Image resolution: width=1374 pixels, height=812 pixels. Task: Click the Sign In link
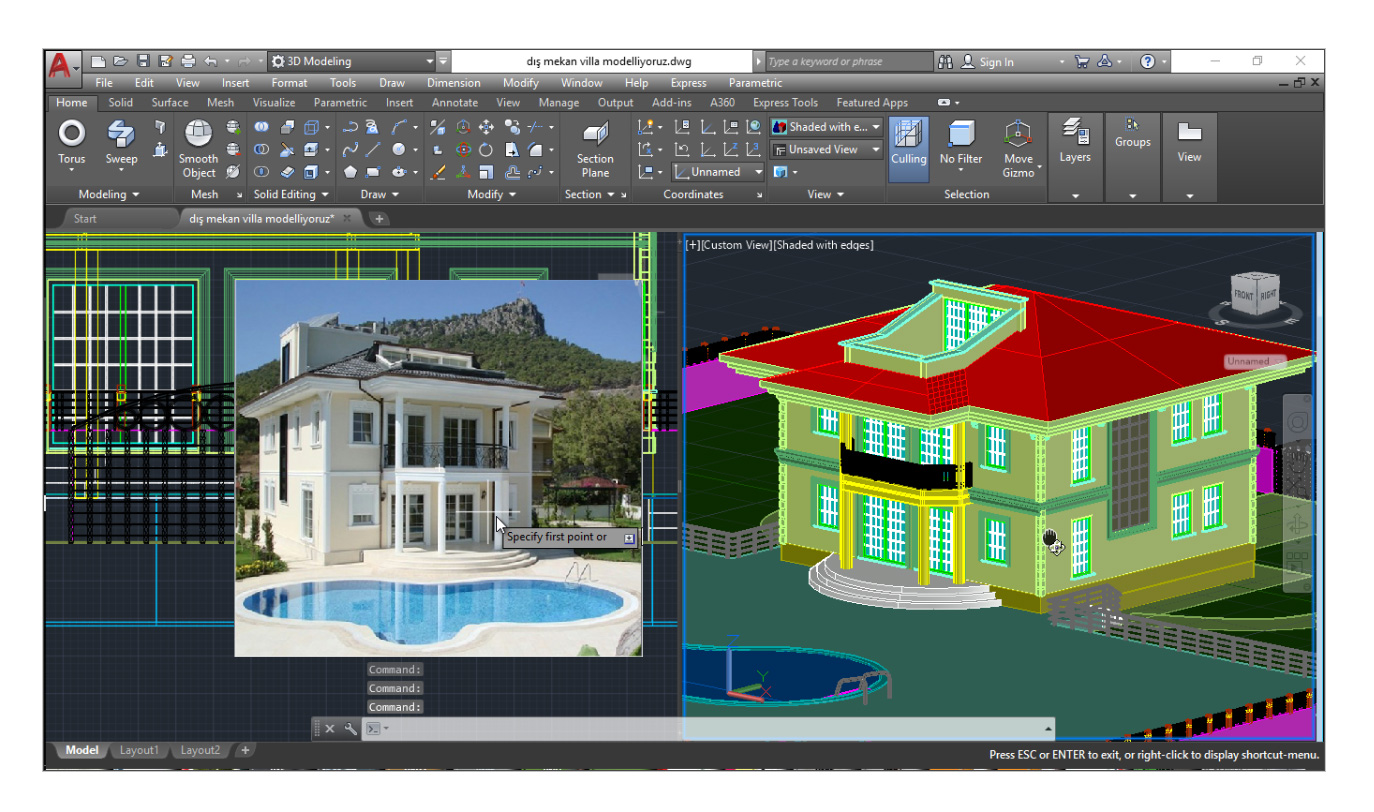tap(996, 61)
